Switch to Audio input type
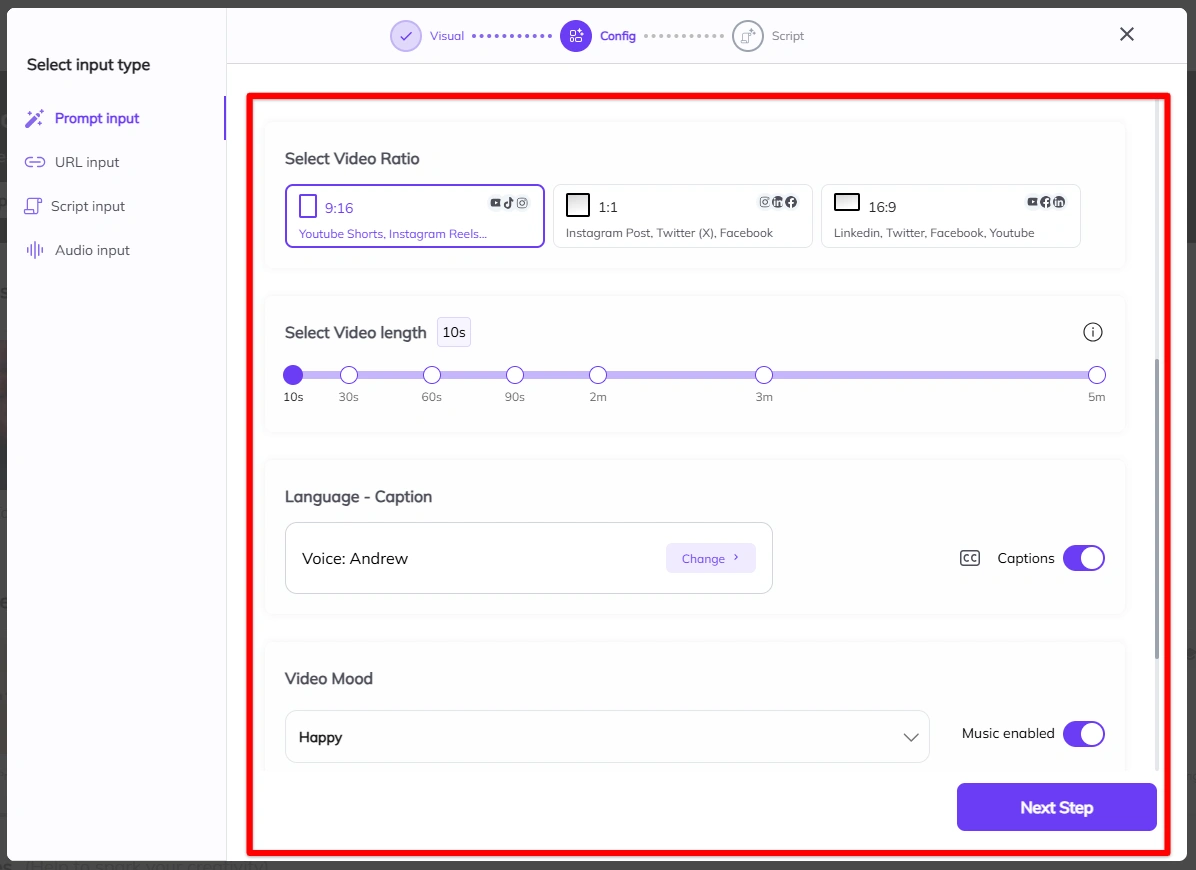Image resolution: width=1196 pixels, height=870 pixels. pyautogui.click(x=92, y=250)
